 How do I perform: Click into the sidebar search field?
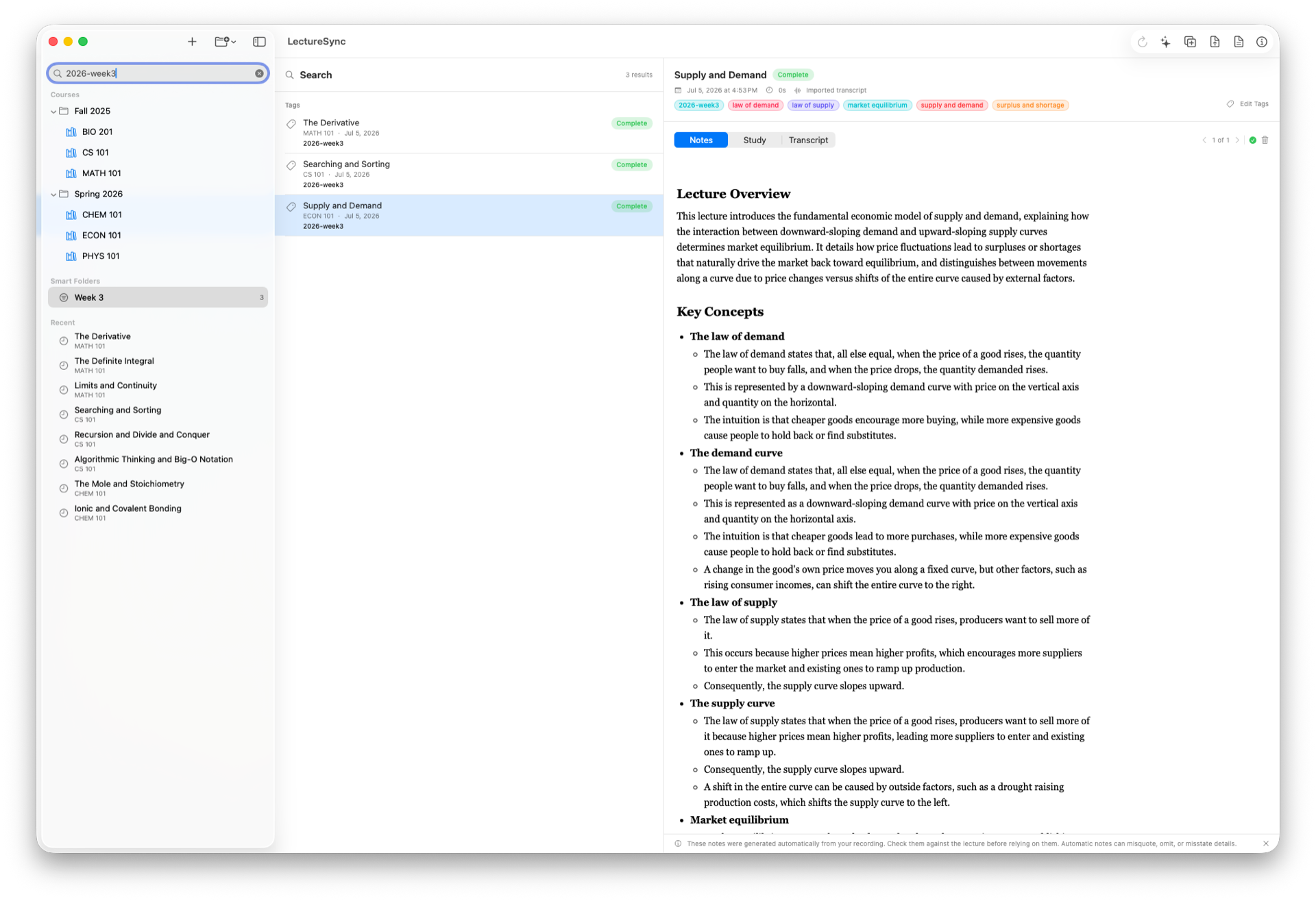pos(158,73)
